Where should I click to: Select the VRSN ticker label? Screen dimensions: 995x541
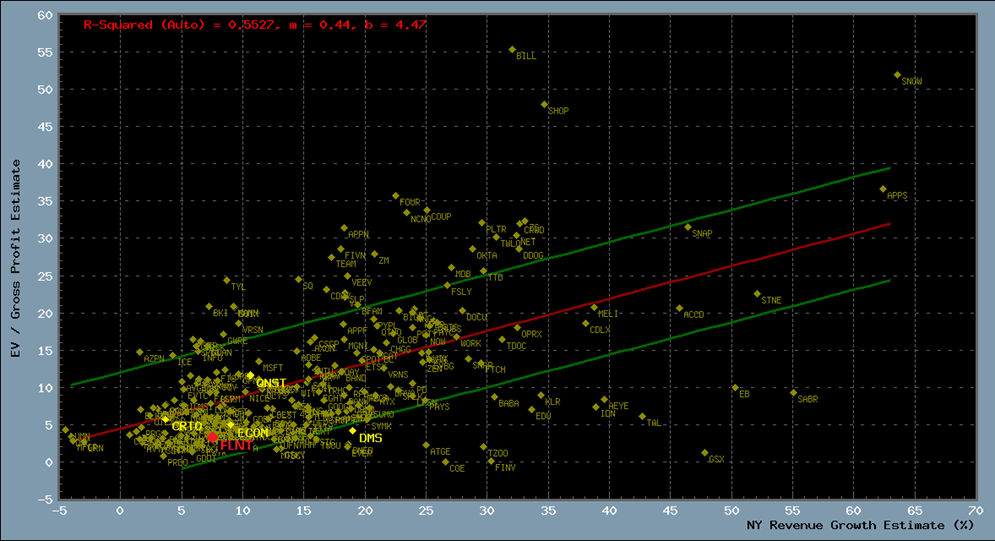pos(253,330)
